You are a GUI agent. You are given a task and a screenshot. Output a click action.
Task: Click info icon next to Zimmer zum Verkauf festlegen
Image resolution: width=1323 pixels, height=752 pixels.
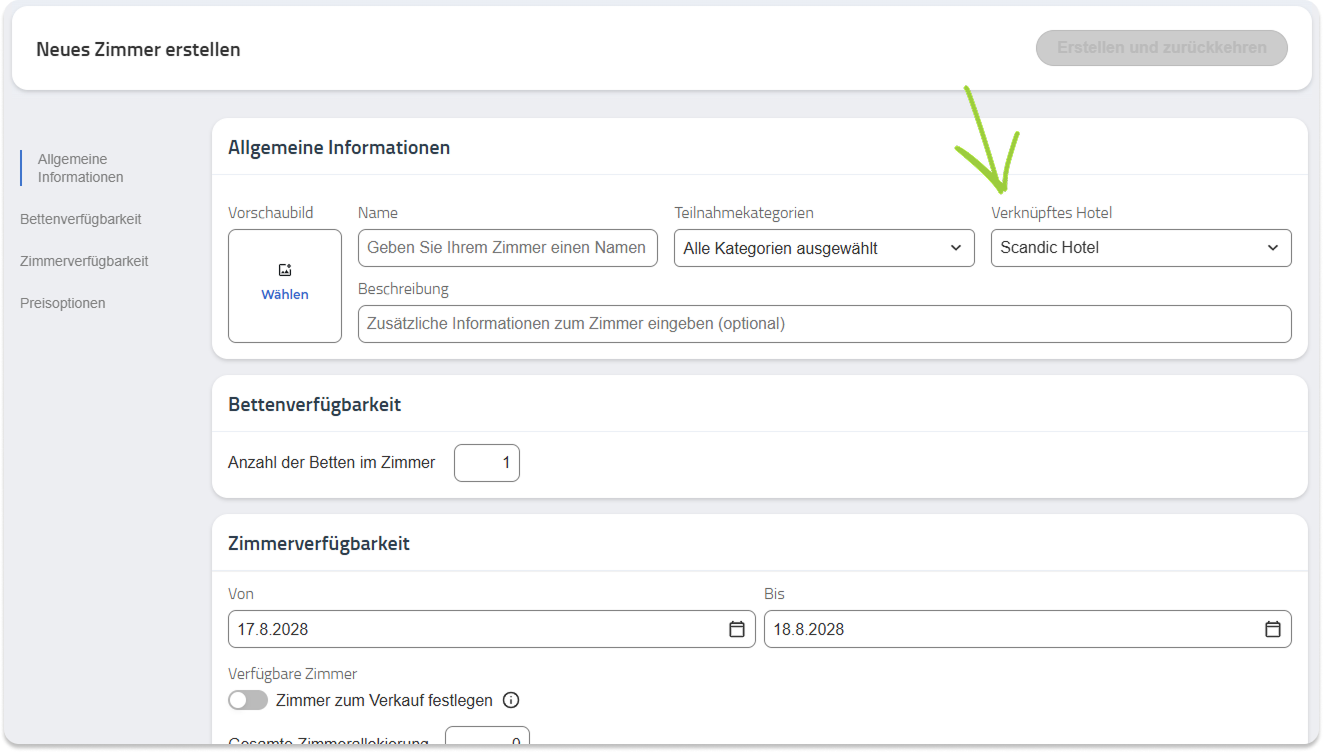coord(511,700)
